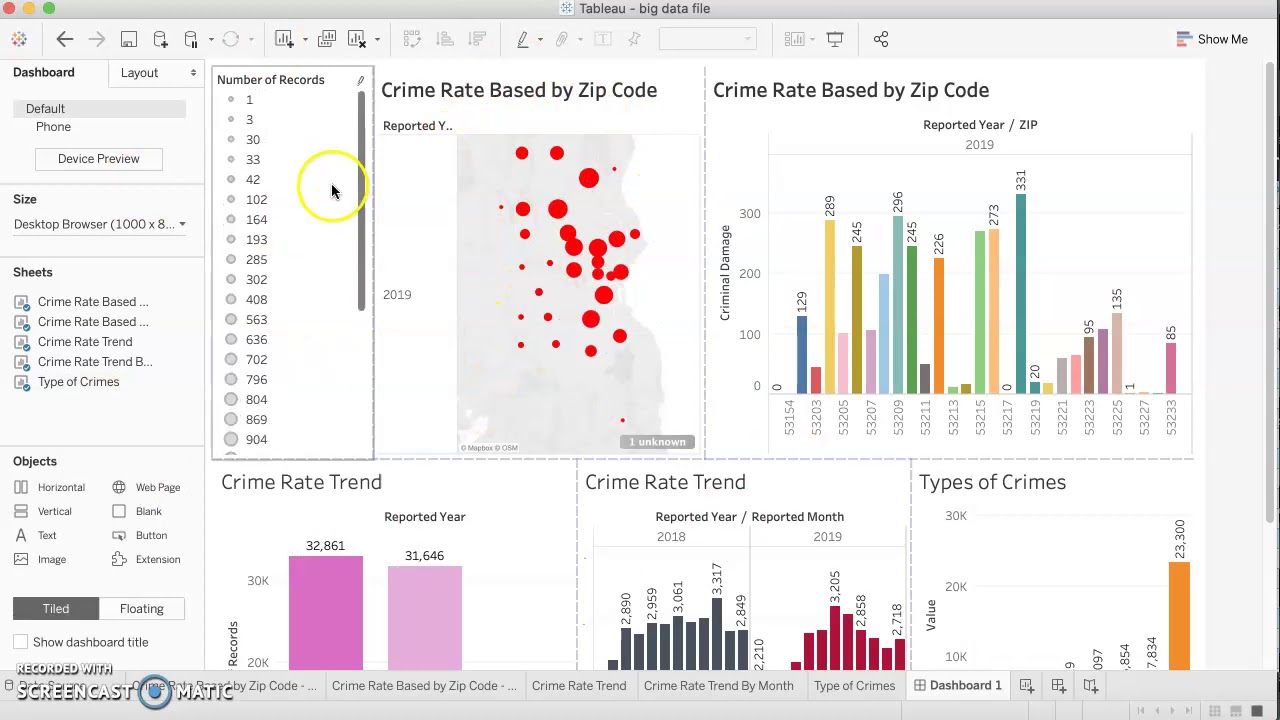Switch layout mode to Floating
This screenshot has height=720, width=1280.
(x=142, y=608)
